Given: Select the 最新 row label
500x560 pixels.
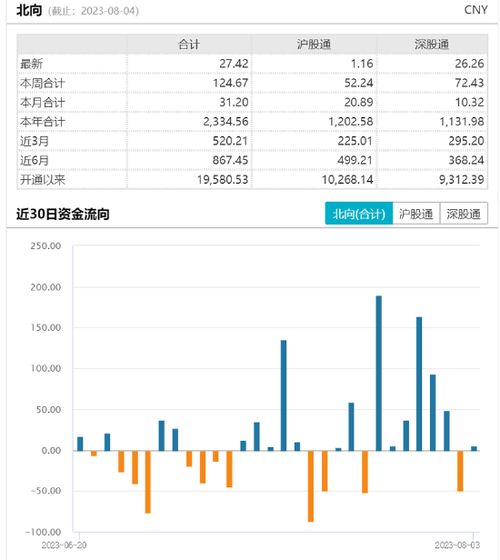Looking at the screenshot, I should click(x=31, y=64).
